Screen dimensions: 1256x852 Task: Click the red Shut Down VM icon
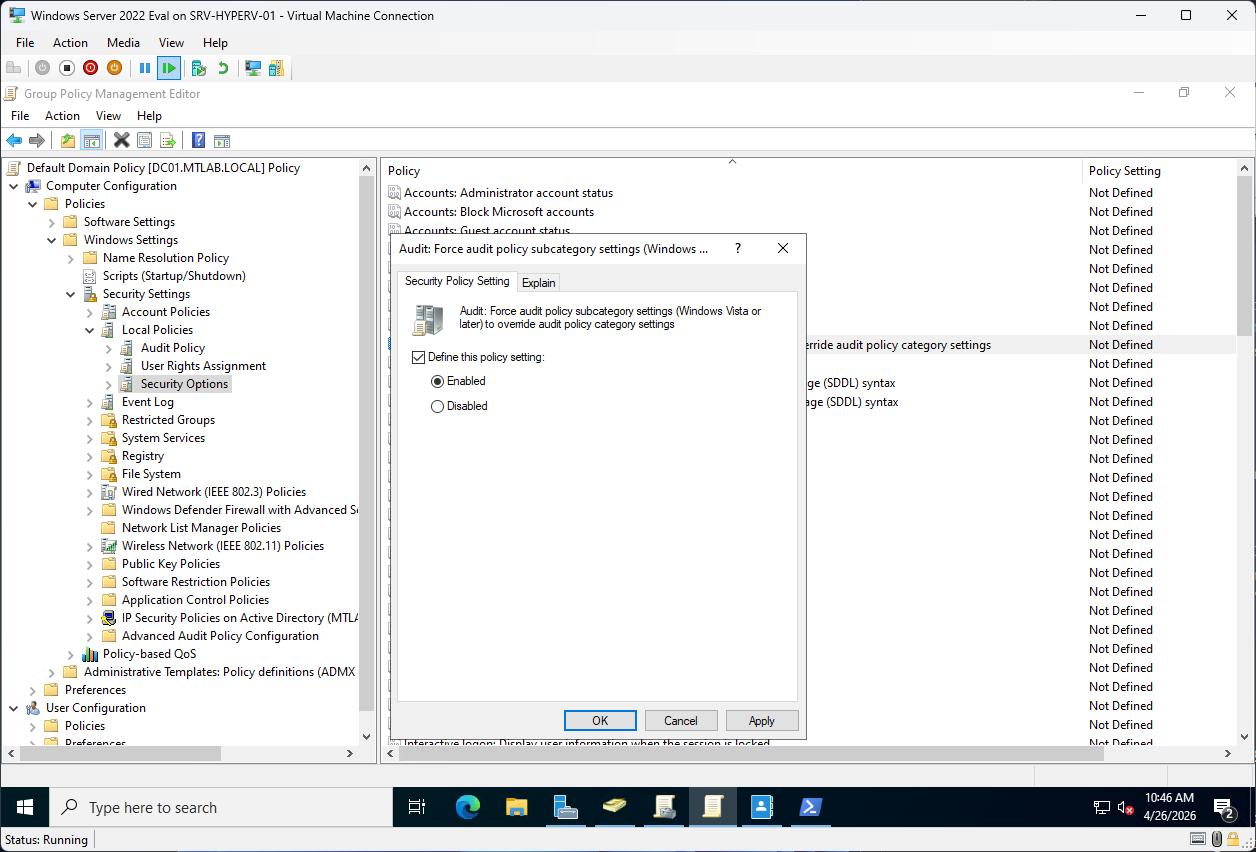click(x=90, y=68)
